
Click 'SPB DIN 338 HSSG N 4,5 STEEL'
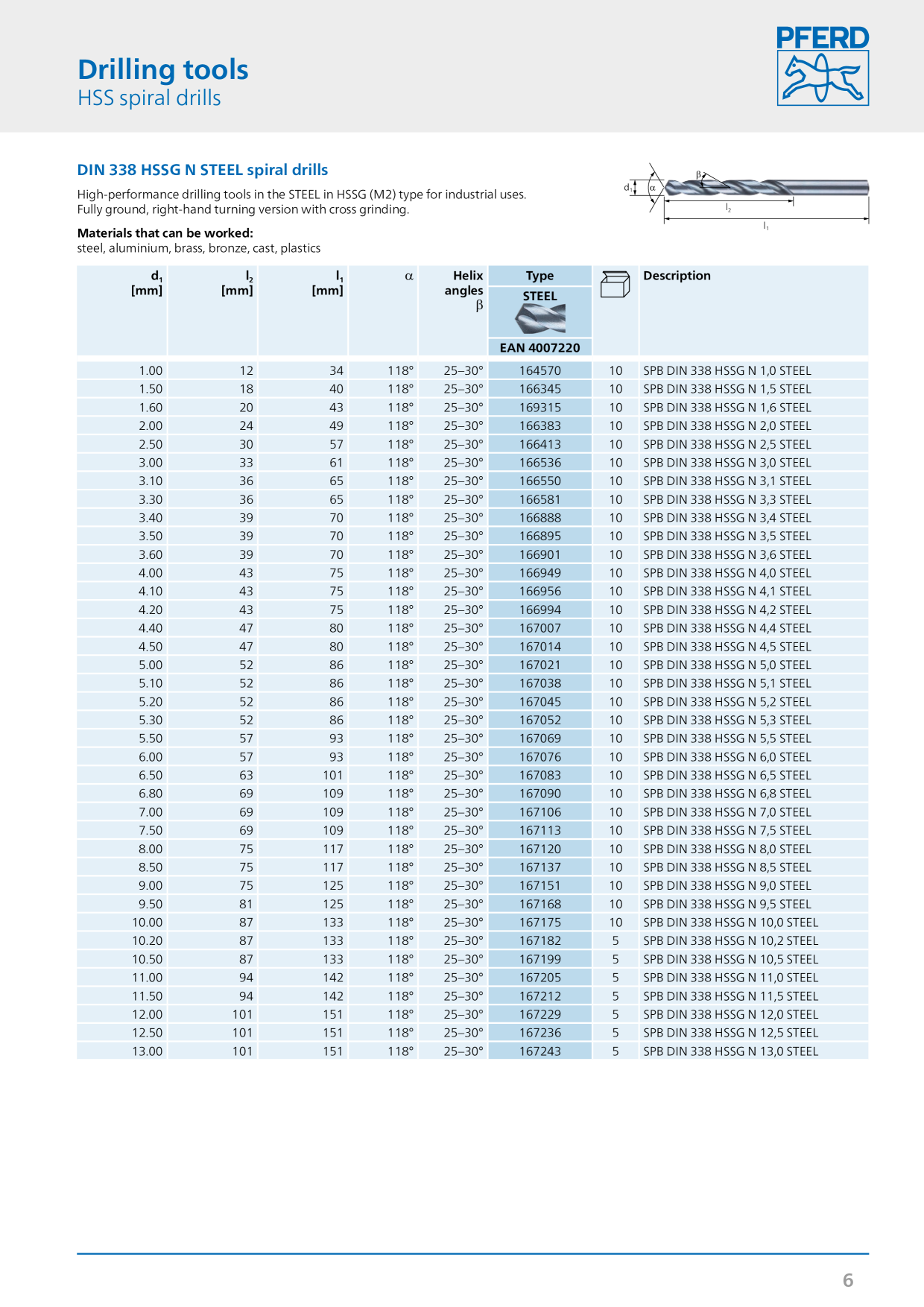click(727, 647)
